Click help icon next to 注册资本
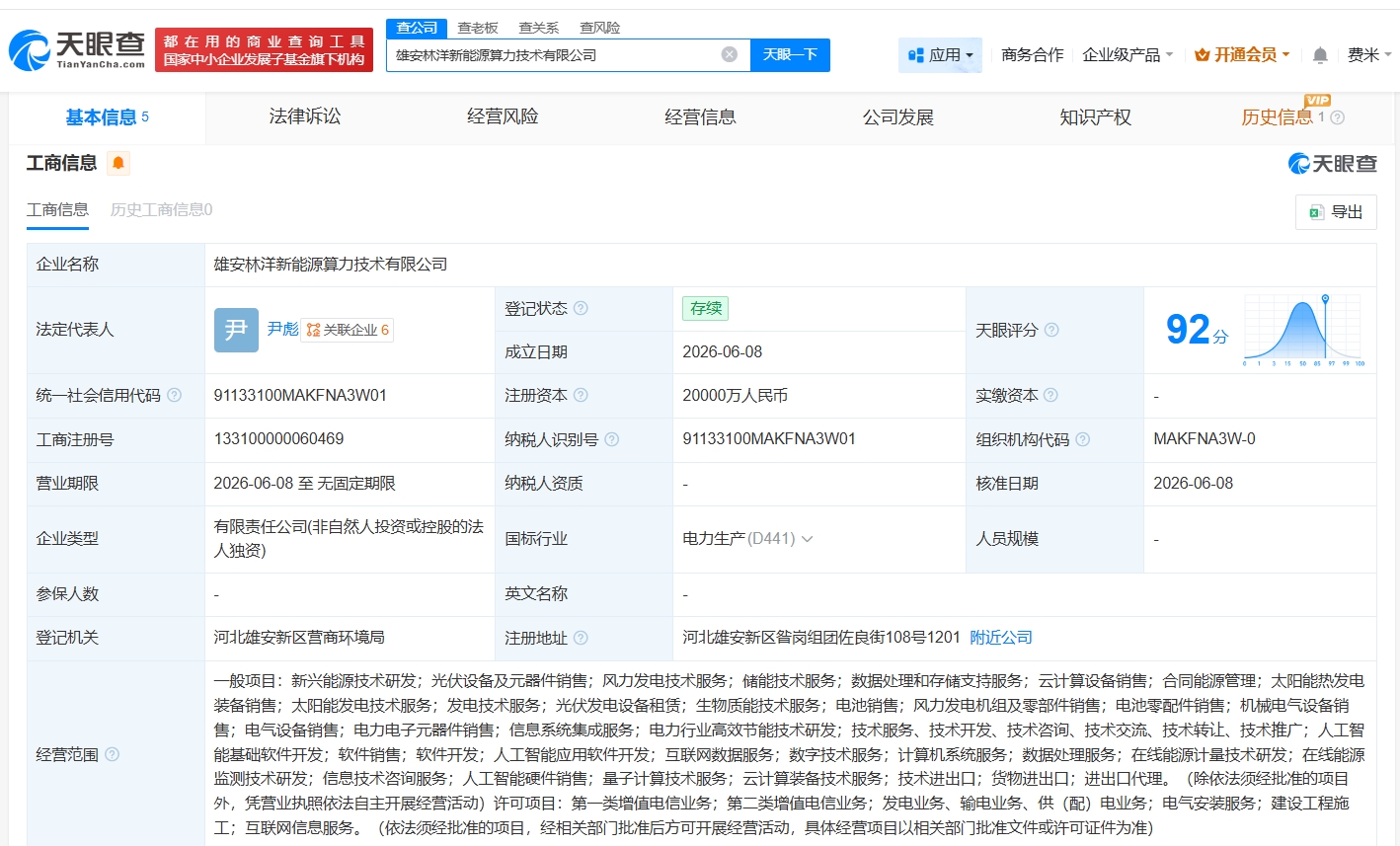 point(581,395)
